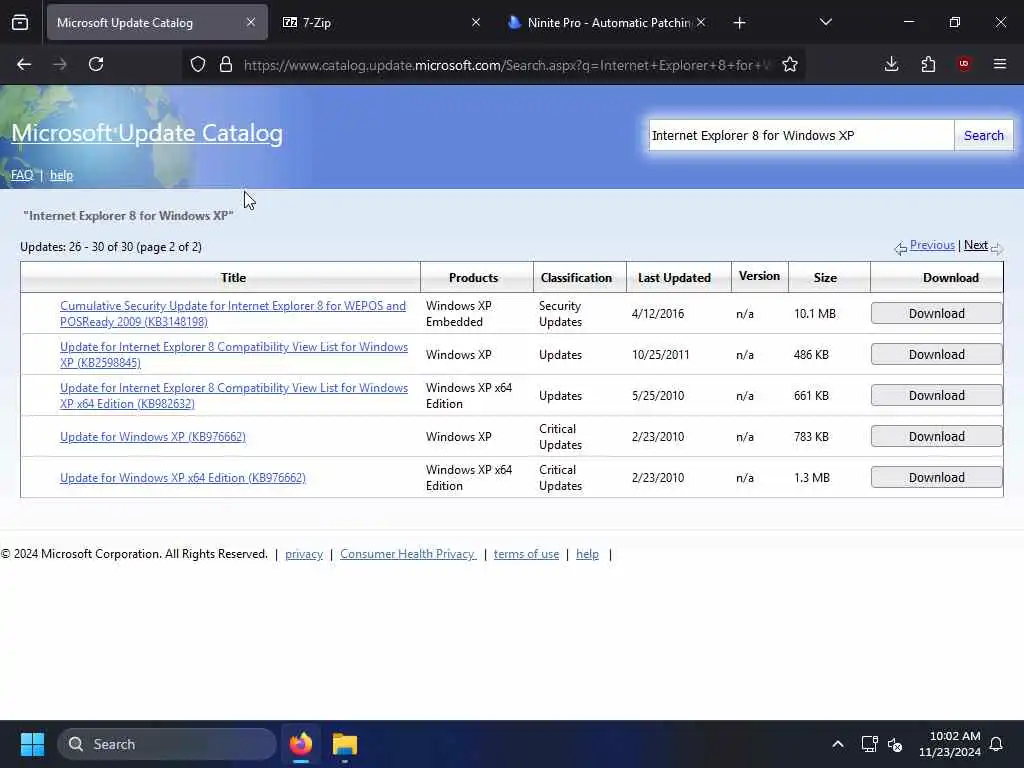Viewport: 1024px width, 768px height.
Task: Open Consumer Health Privacy link
Action: 408,554
